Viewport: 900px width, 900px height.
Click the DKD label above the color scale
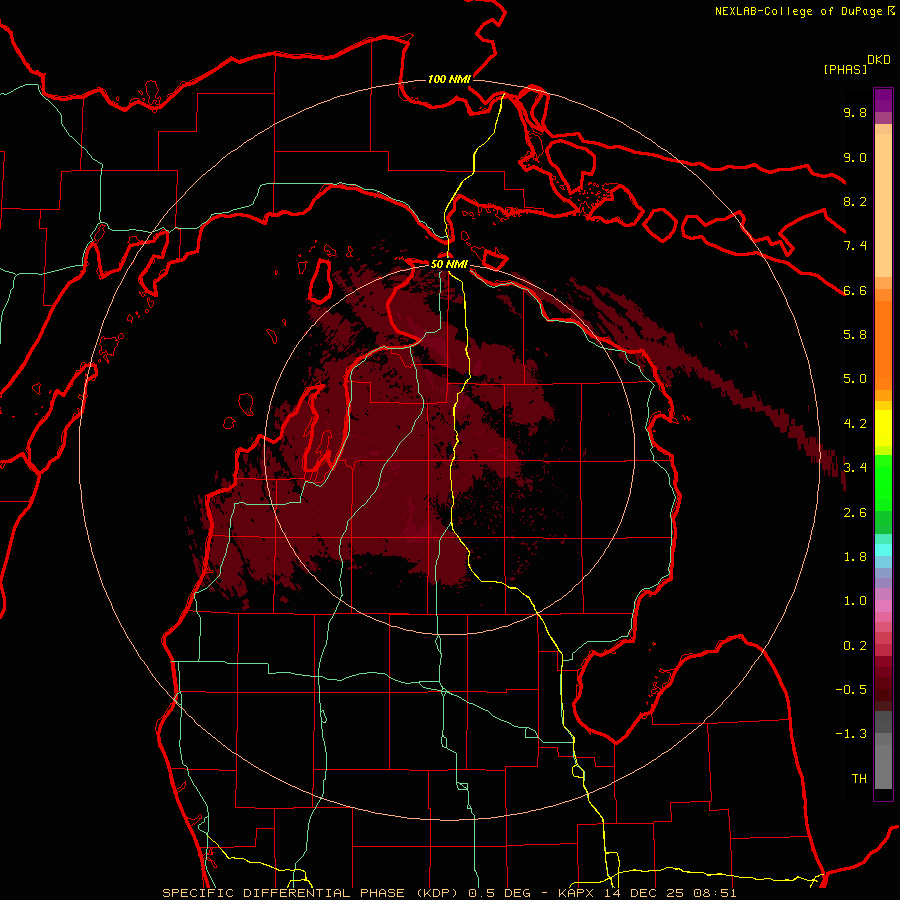[x=879, y=60]
